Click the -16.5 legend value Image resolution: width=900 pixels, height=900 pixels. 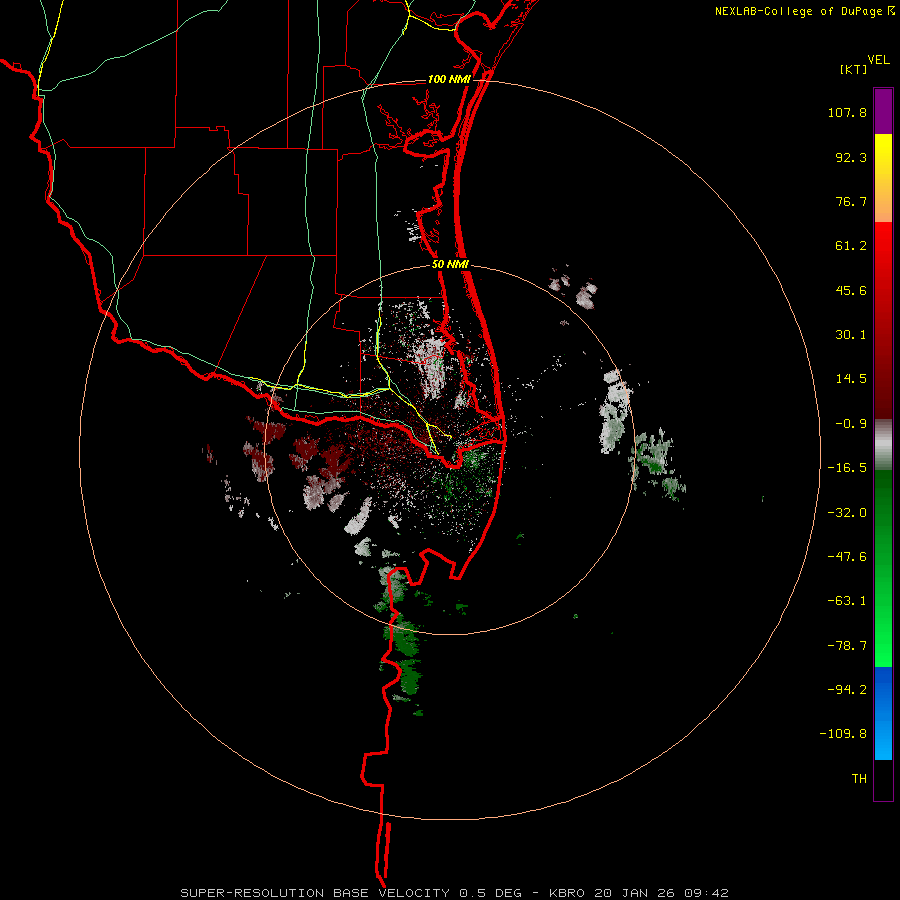tap(847, 468)
